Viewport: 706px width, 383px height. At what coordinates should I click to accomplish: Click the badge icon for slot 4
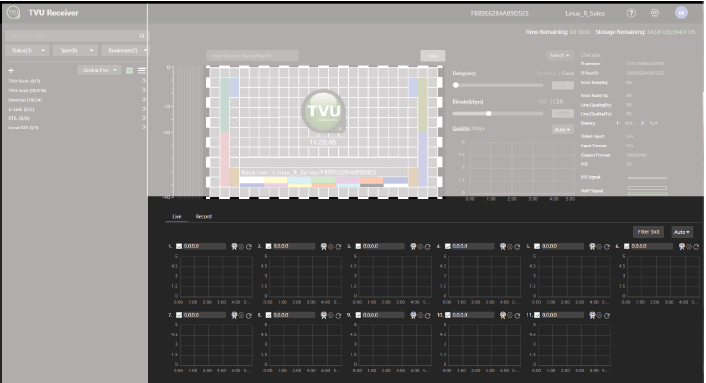(x=503, y=246)
